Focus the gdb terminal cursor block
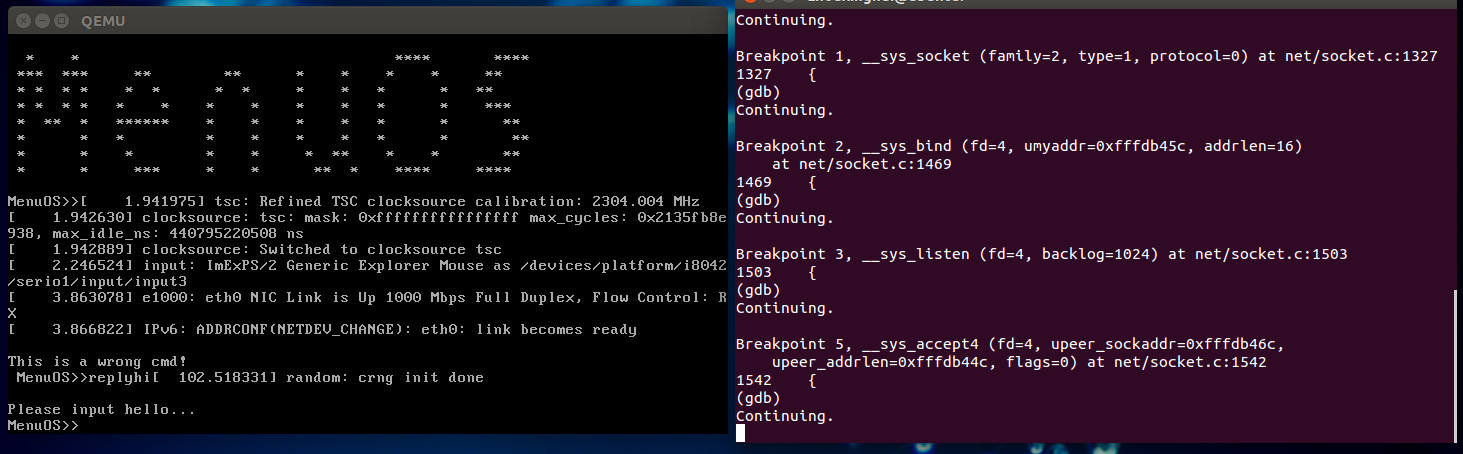Image resolution: width=1463 pixels, height=454 pixels. point(740,433)
